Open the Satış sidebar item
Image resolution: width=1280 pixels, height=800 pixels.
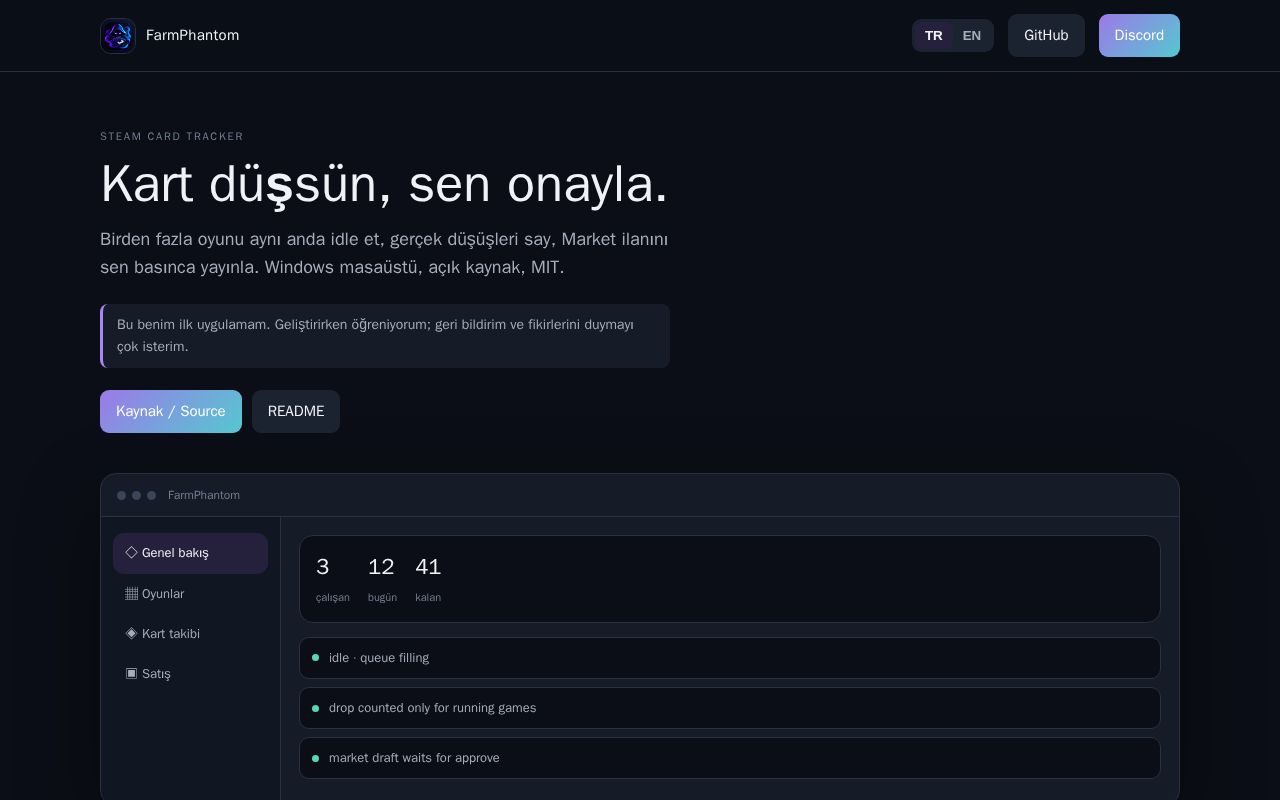[190, 674]
